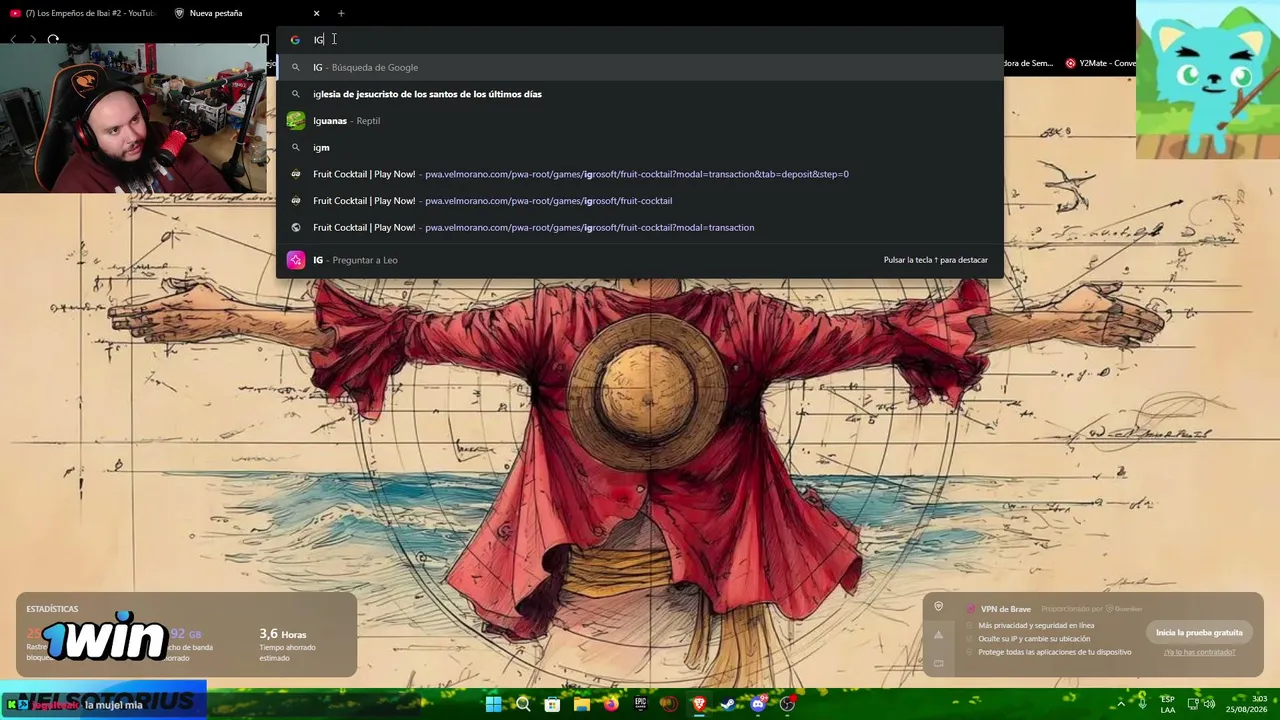Viewport: 1280px width, 720px height.
Task: Reload the page with the refresh icon
Action: 53,40
